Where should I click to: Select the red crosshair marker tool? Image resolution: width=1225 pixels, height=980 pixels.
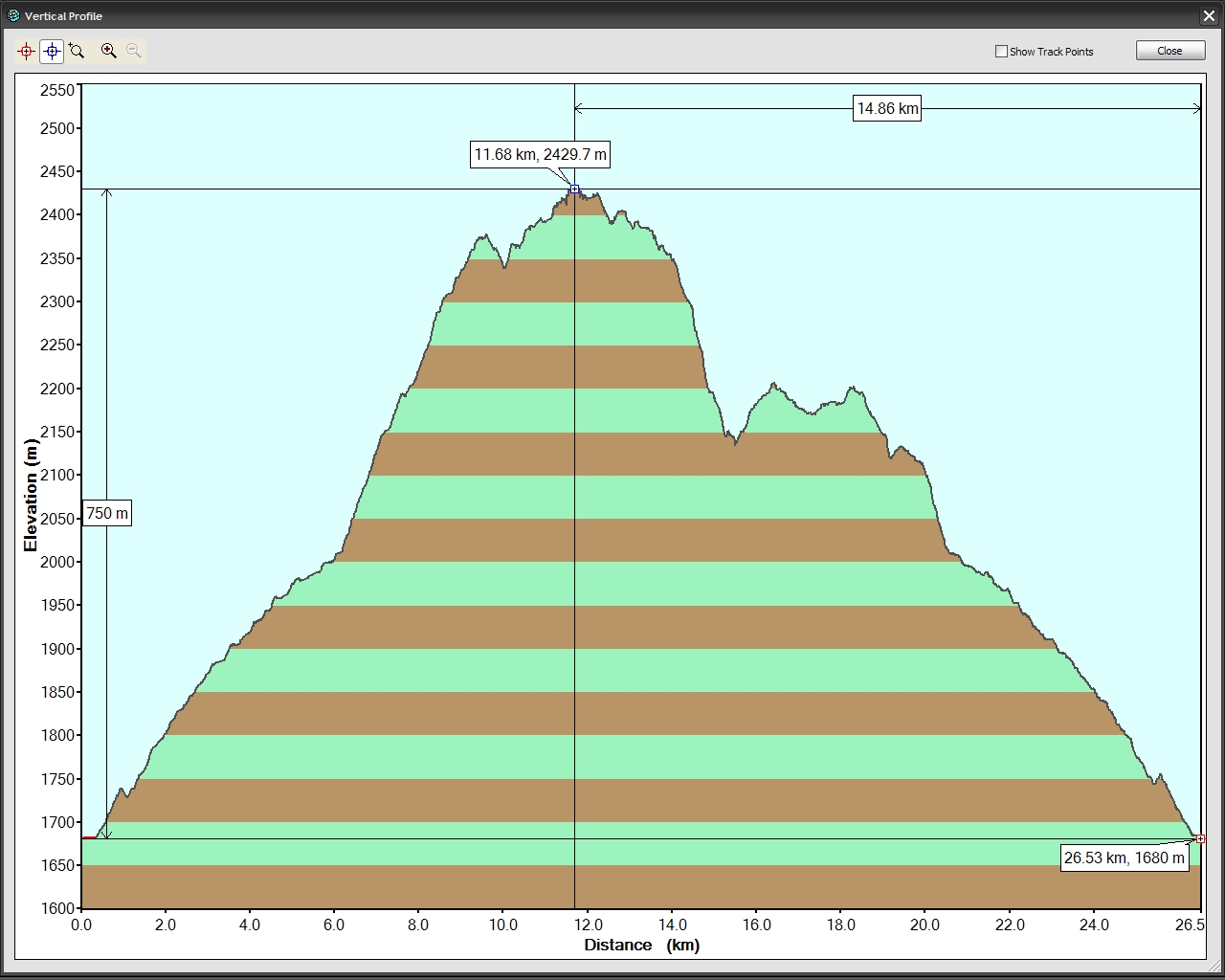point(26,52)
